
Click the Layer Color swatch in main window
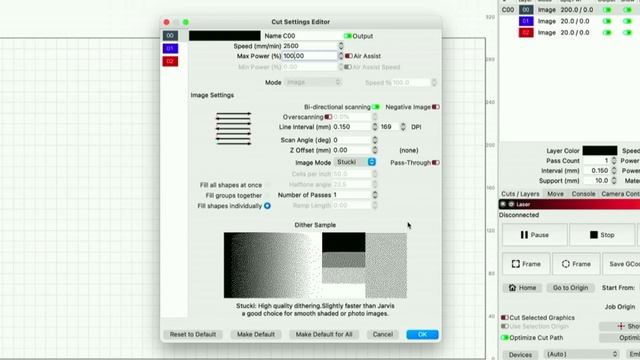pos(600,151)
